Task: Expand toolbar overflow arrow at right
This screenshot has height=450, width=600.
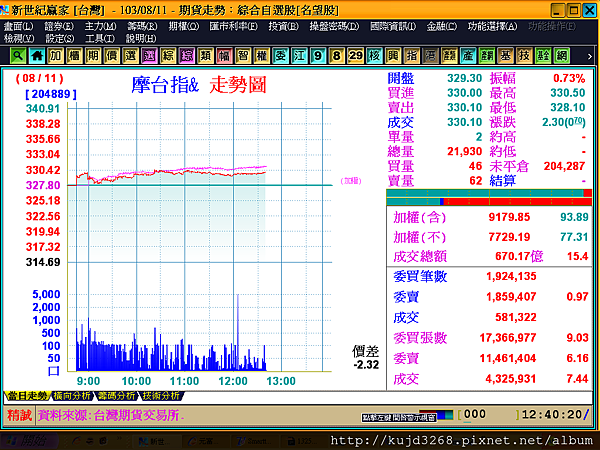Action: 590,56
